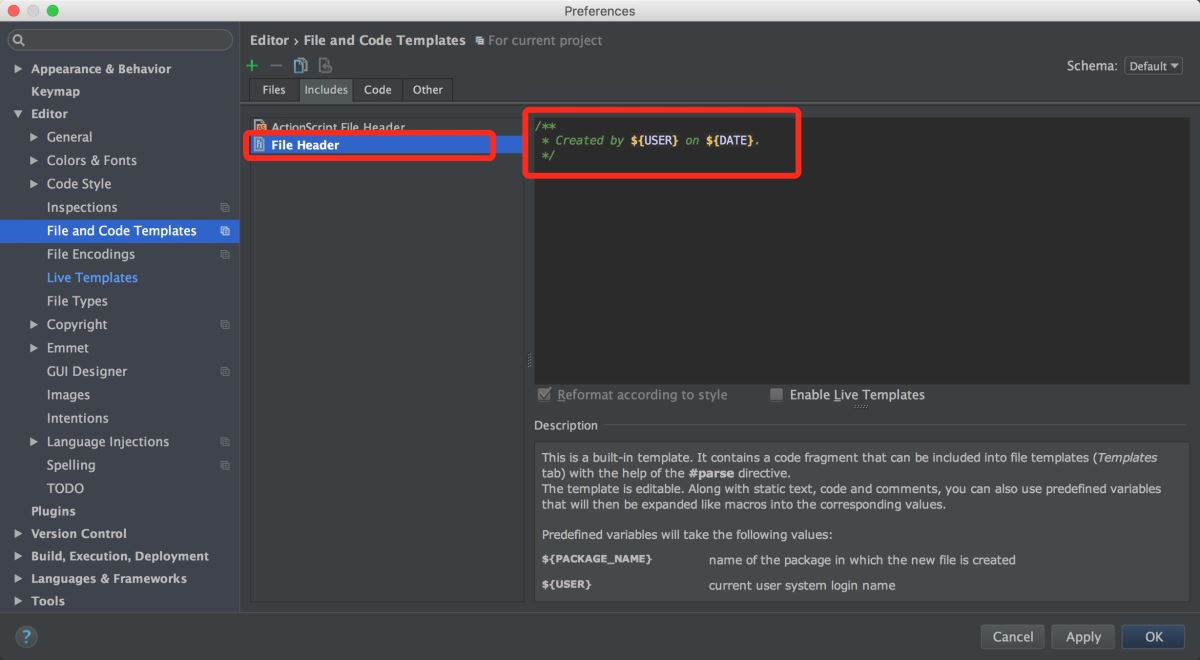Select Keymap in the settings tree
Viewport: 1200px width, 660px height.
(x=55, y=91)
